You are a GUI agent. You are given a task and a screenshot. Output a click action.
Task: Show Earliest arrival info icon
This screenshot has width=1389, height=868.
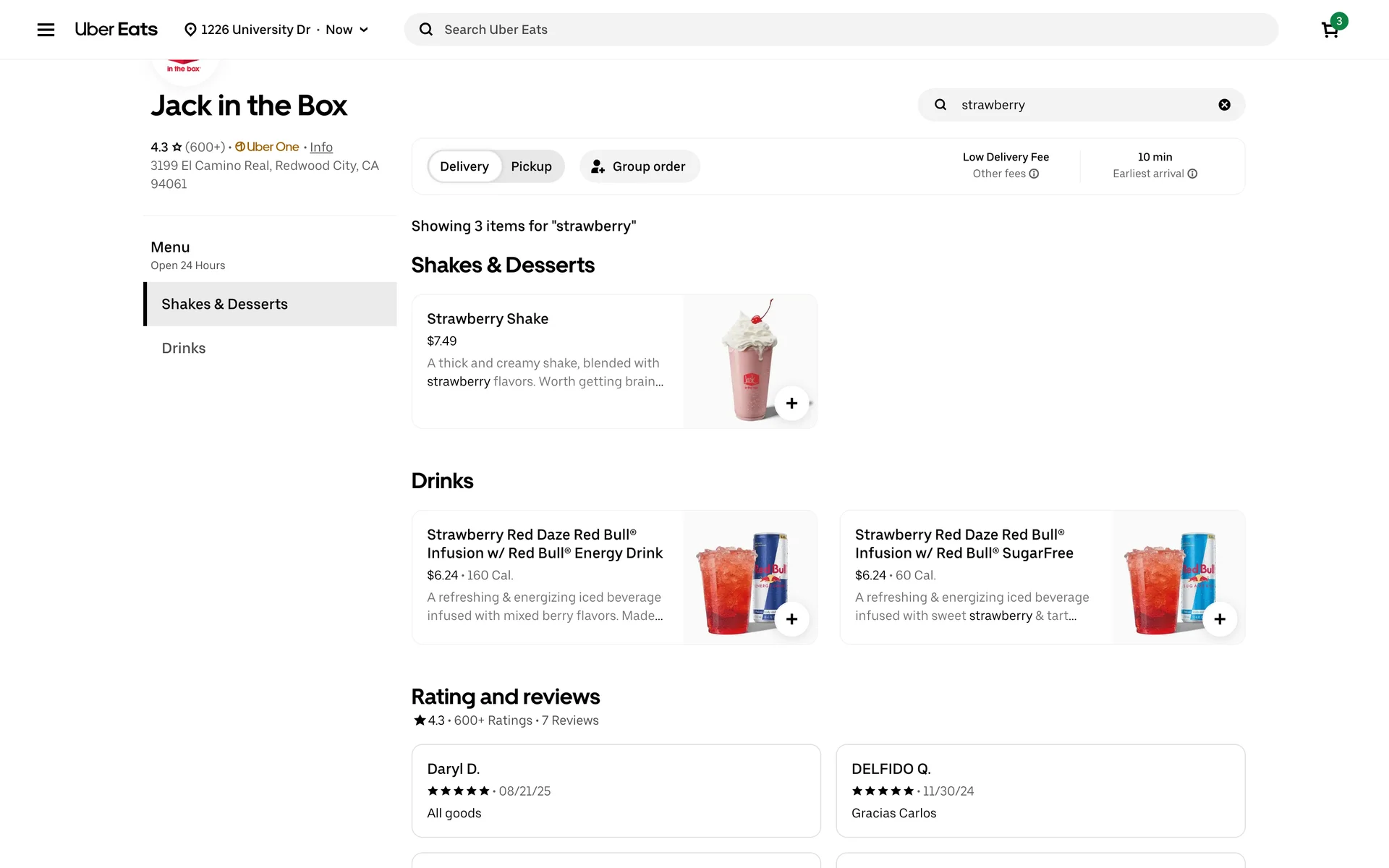[1192, 174]
